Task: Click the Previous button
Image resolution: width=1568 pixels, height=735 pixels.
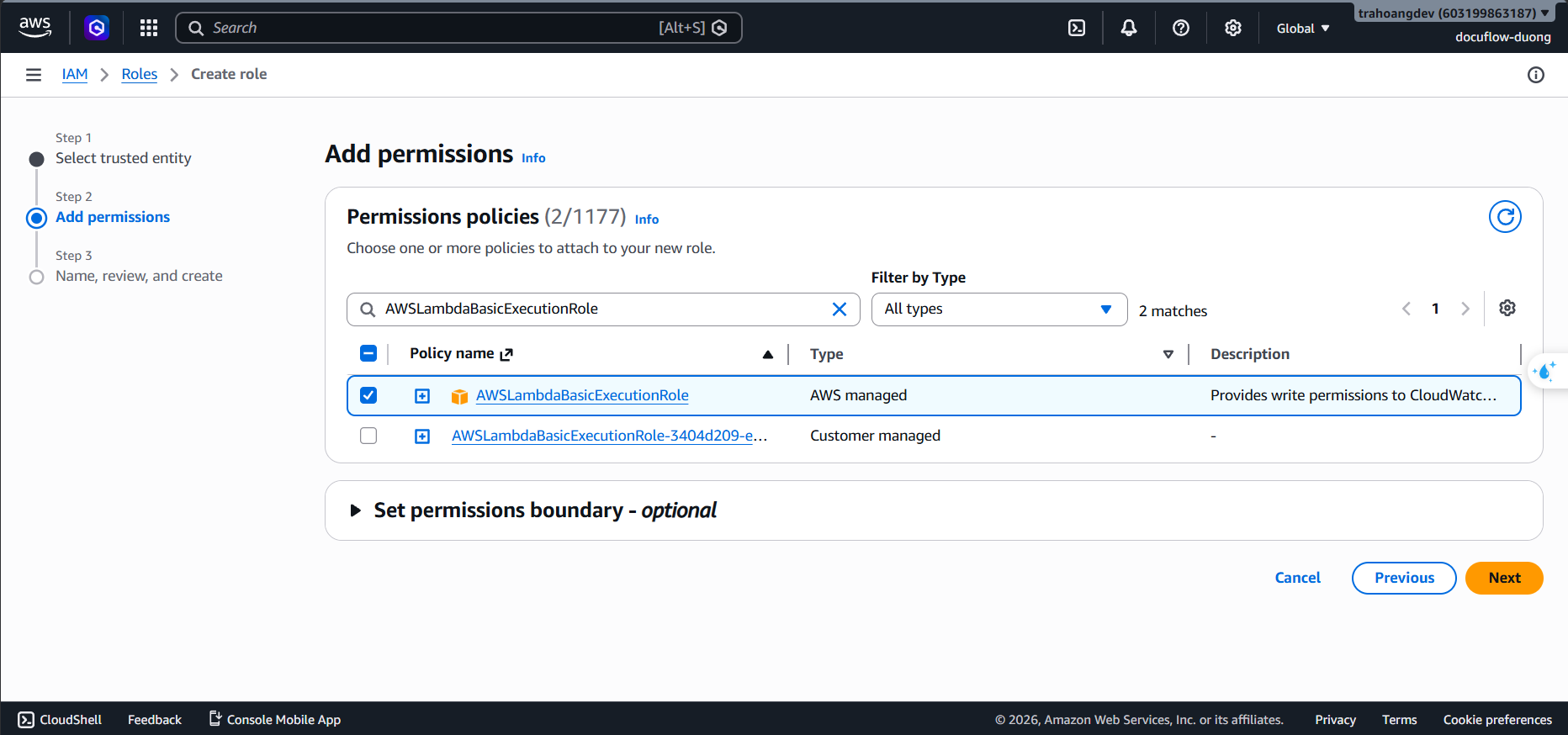Action: pyautogui.click(x=1404, y=578)
